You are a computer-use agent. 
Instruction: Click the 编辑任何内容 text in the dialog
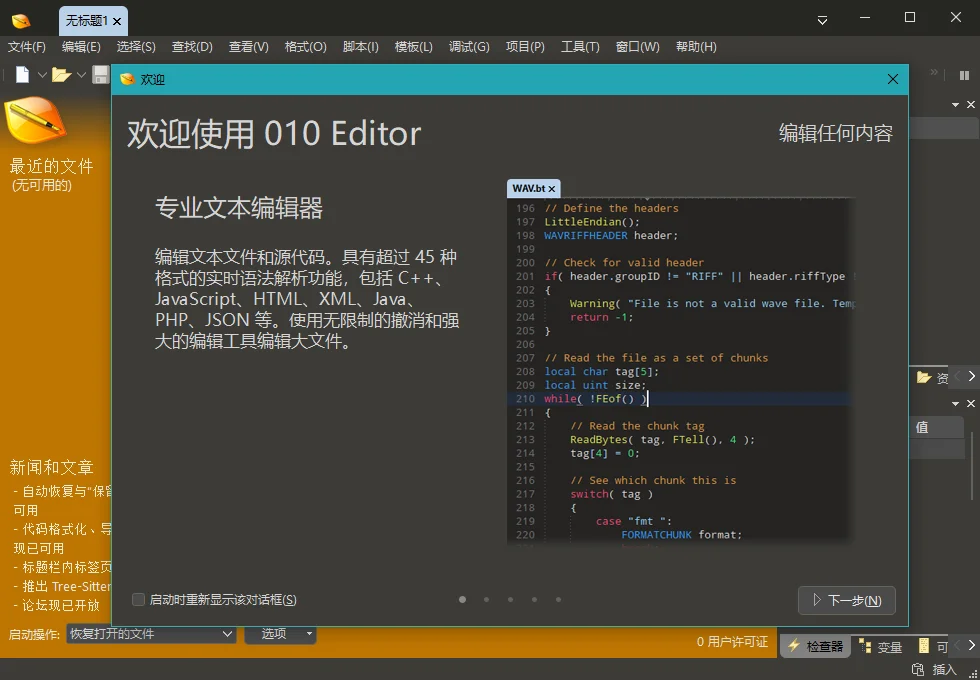coord(836,133)
